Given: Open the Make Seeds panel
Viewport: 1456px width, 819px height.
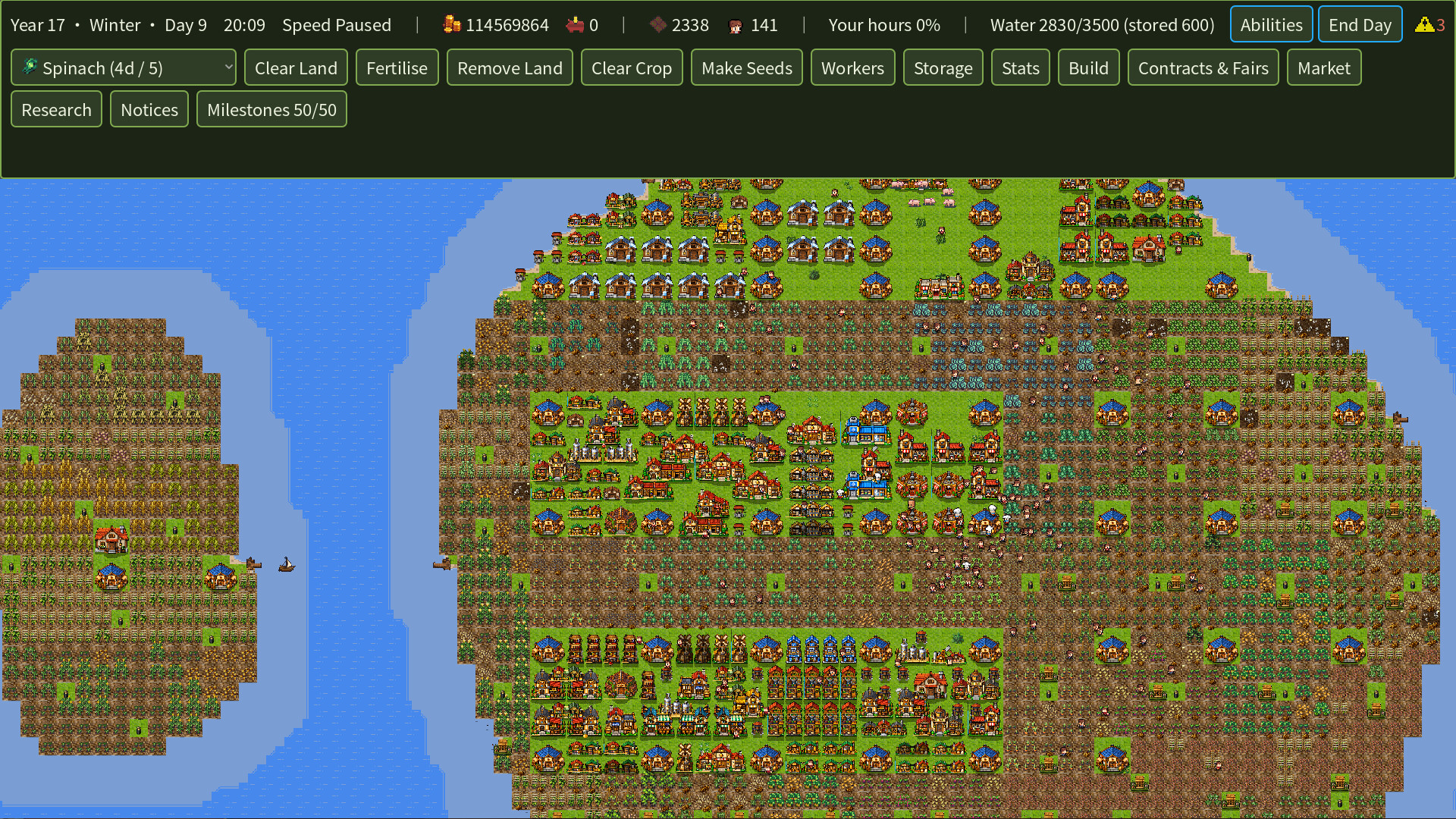Looking at the screenshot, I should [x=747, y=68].
